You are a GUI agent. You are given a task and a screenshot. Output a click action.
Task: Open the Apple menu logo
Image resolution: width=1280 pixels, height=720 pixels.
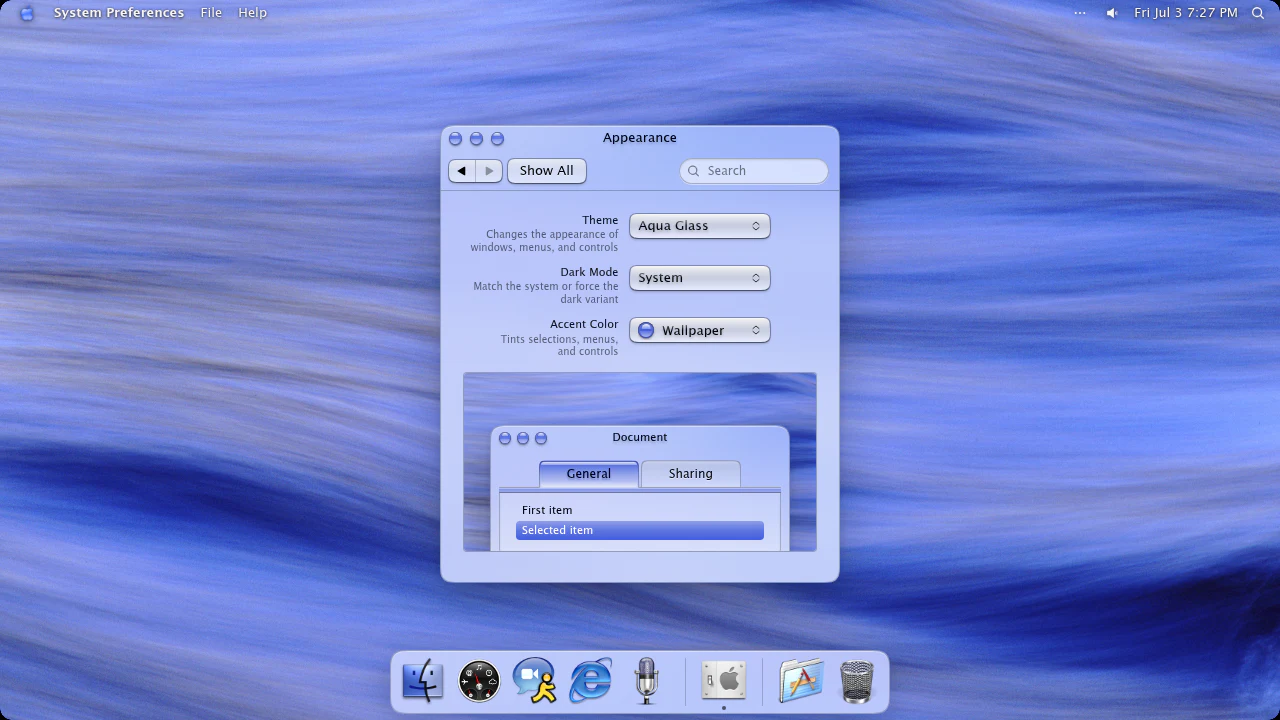(x=27, y=13)
